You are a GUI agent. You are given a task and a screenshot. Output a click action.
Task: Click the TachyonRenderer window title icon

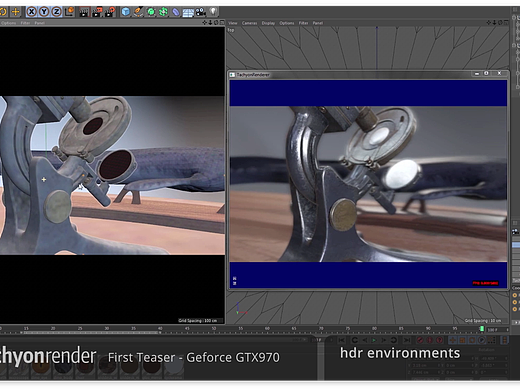[x=232, y=75]
